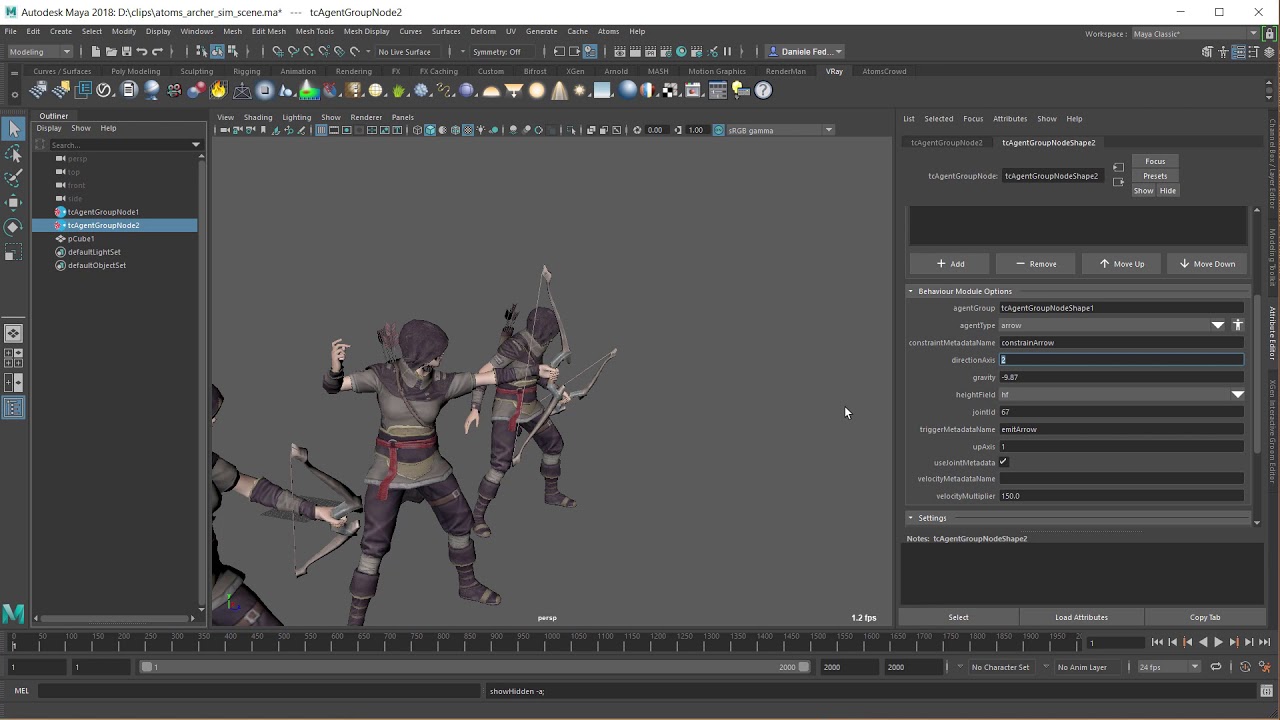The height and width of the screenshot is (720, 1280).
Task: Activate the Lasso Select tool
Action: point(13,153)
